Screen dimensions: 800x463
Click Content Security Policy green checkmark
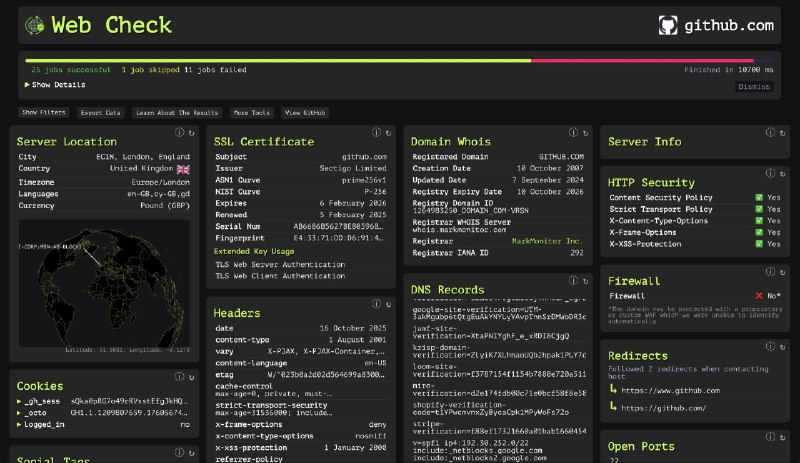point(759,198)
